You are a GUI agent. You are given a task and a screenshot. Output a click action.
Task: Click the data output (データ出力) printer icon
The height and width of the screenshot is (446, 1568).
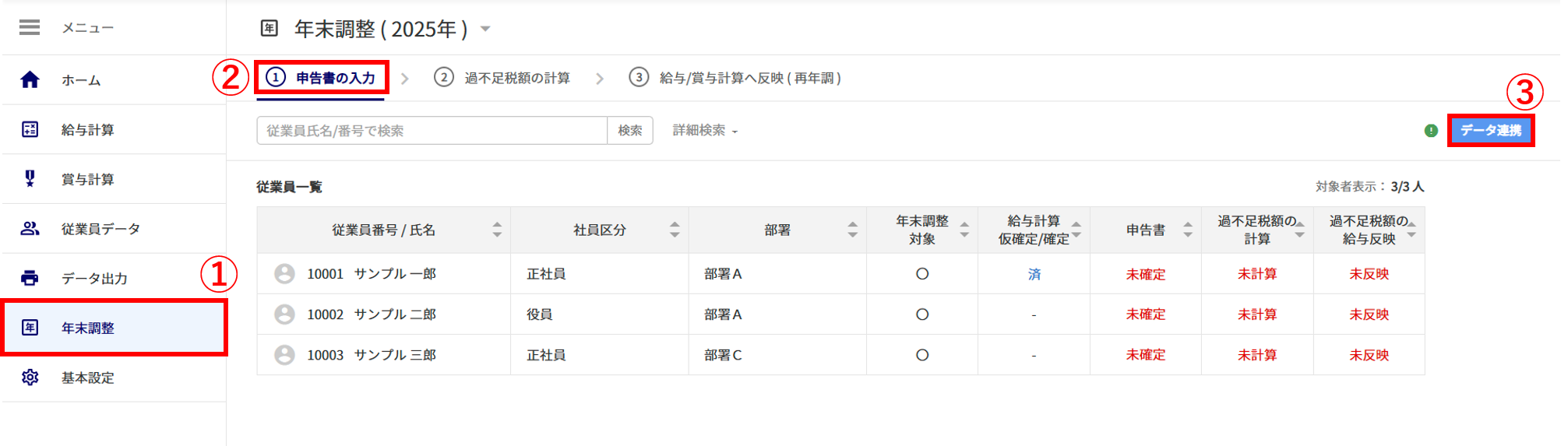coord(30,278)
